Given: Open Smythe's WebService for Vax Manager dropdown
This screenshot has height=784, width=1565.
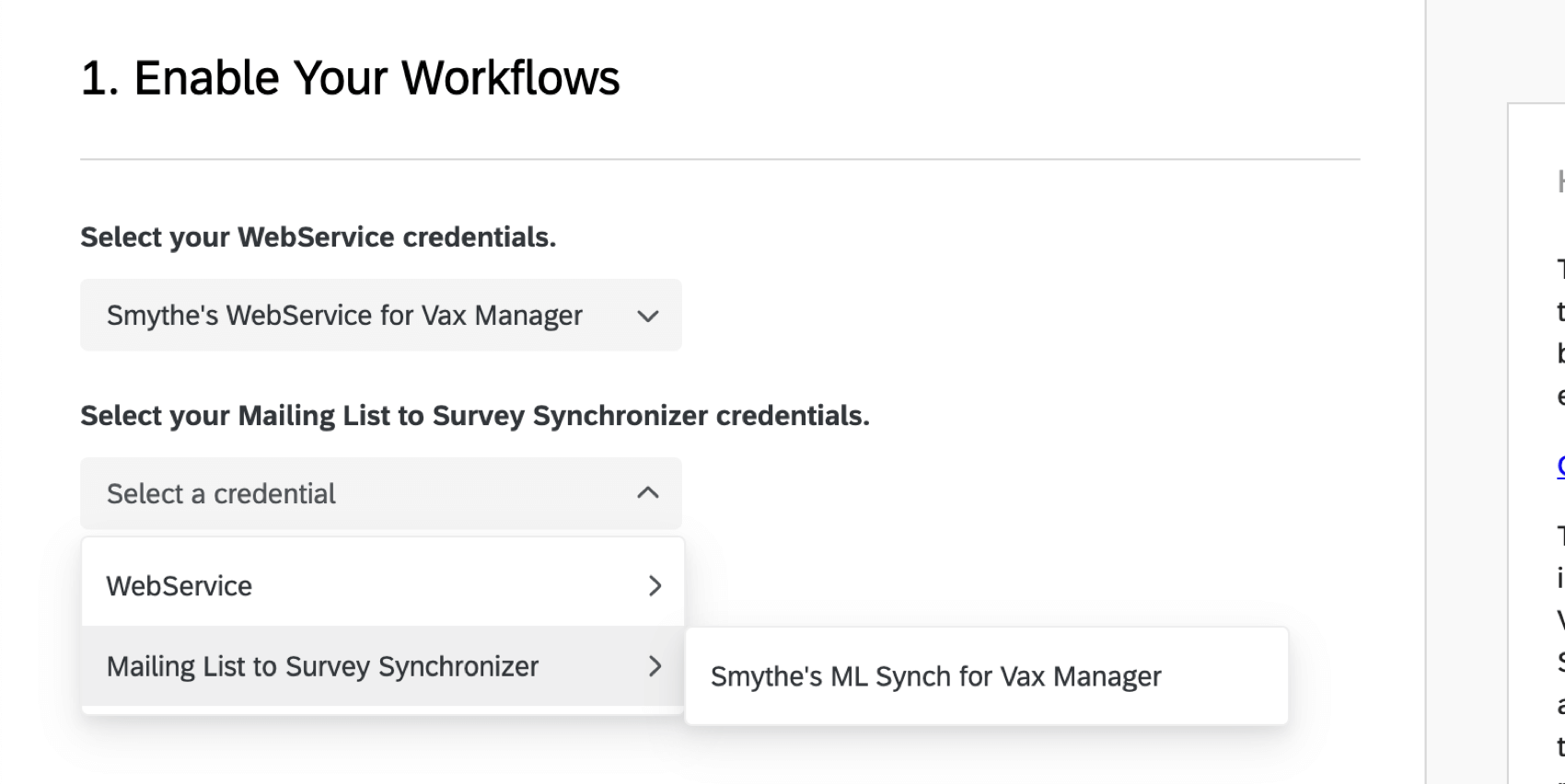Looking at the screenshot, I should 344,316.
